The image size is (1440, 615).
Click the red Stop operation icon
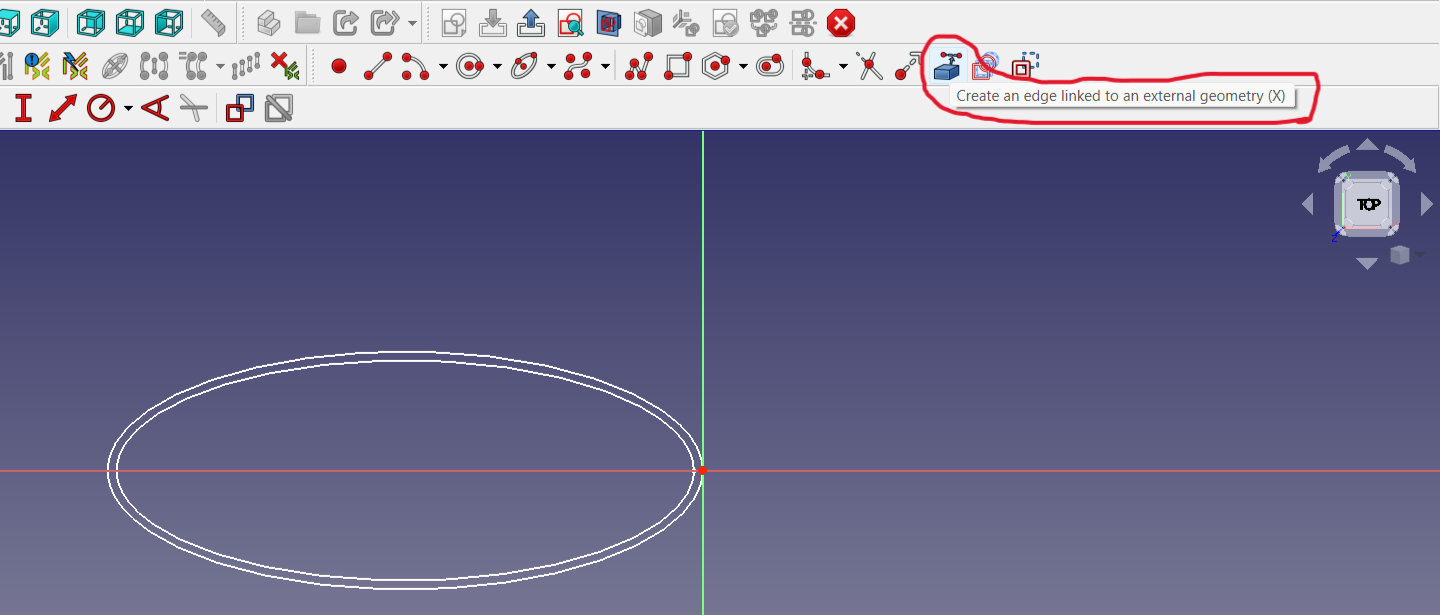[x=840, y=23]
